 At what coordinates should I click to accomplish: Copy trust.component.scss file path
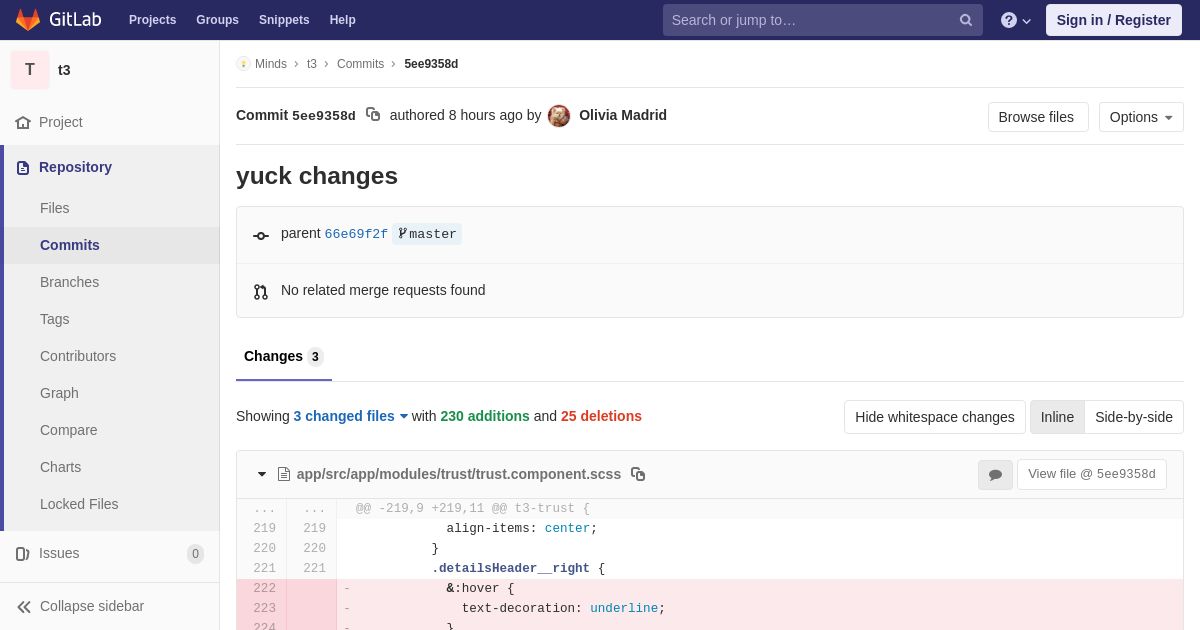point(638,474)
